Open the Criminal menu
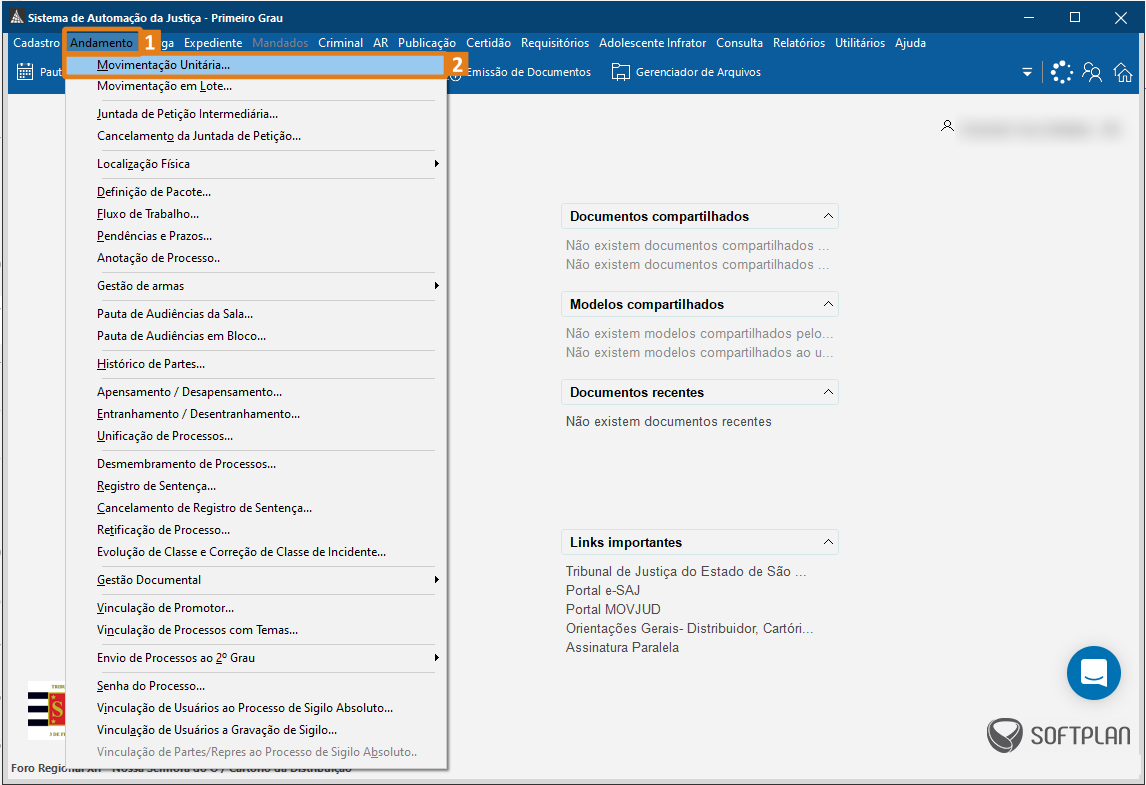Screen dimensions: 1146x785 pyautogui.click(x=341, y=42)
